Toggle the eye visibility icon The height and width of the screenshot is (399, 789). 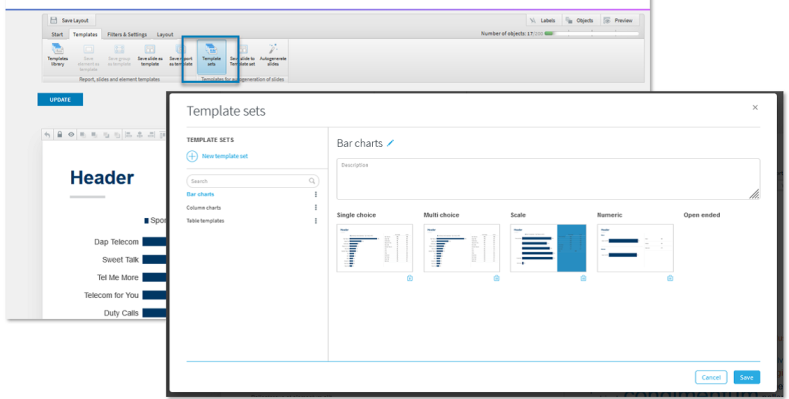click(x=71, y=134)
